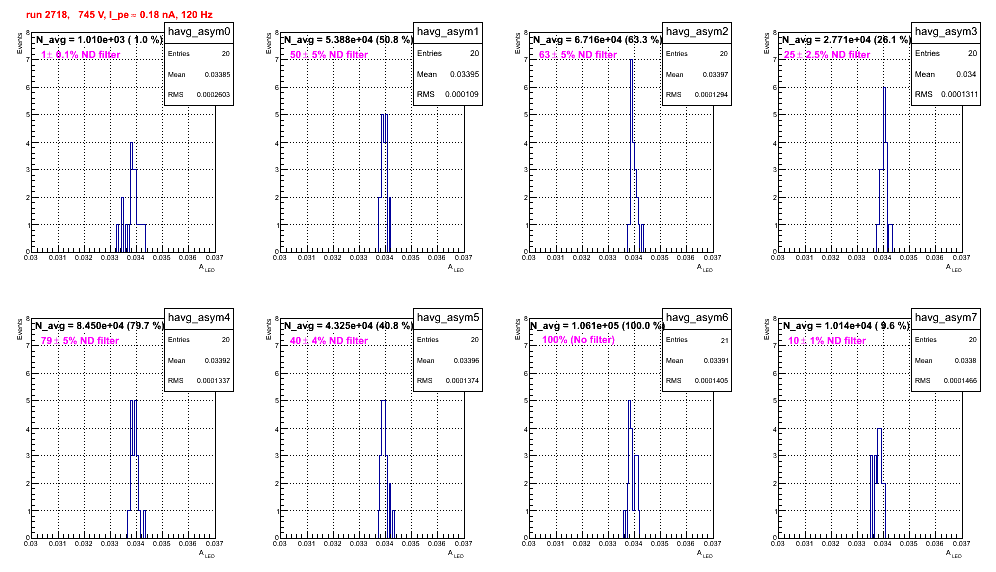Click the N_avg = 2.771e+04 label
Viewport: 996px width, 572px height.
[x=846, y=40]
